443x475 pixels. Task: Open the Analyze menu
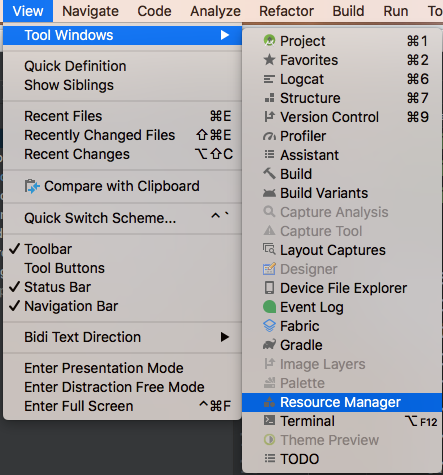pyautogui.click(x=215, y=11)
